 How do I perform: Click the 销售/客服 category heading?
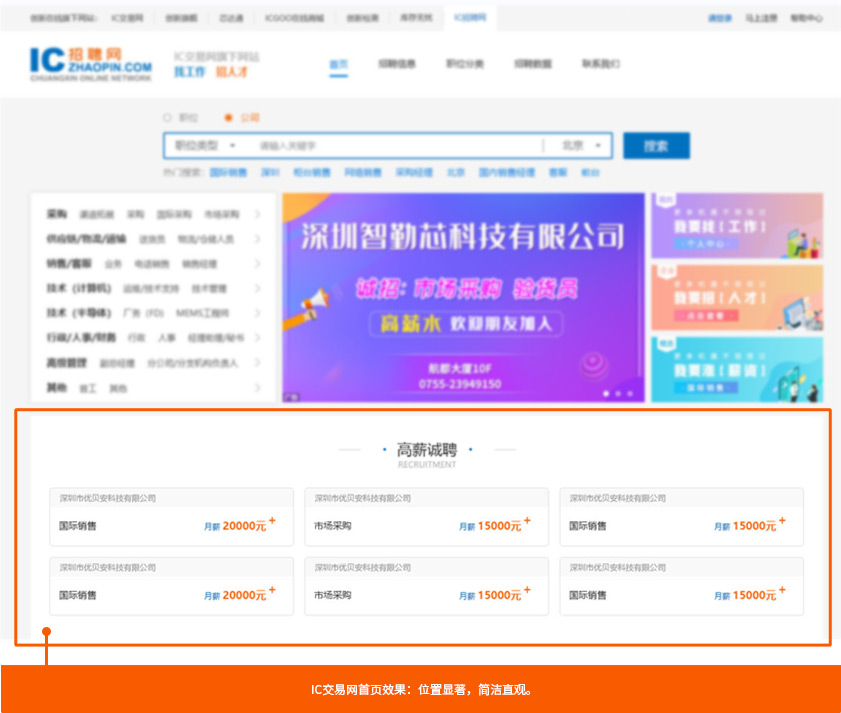[69, 263]
